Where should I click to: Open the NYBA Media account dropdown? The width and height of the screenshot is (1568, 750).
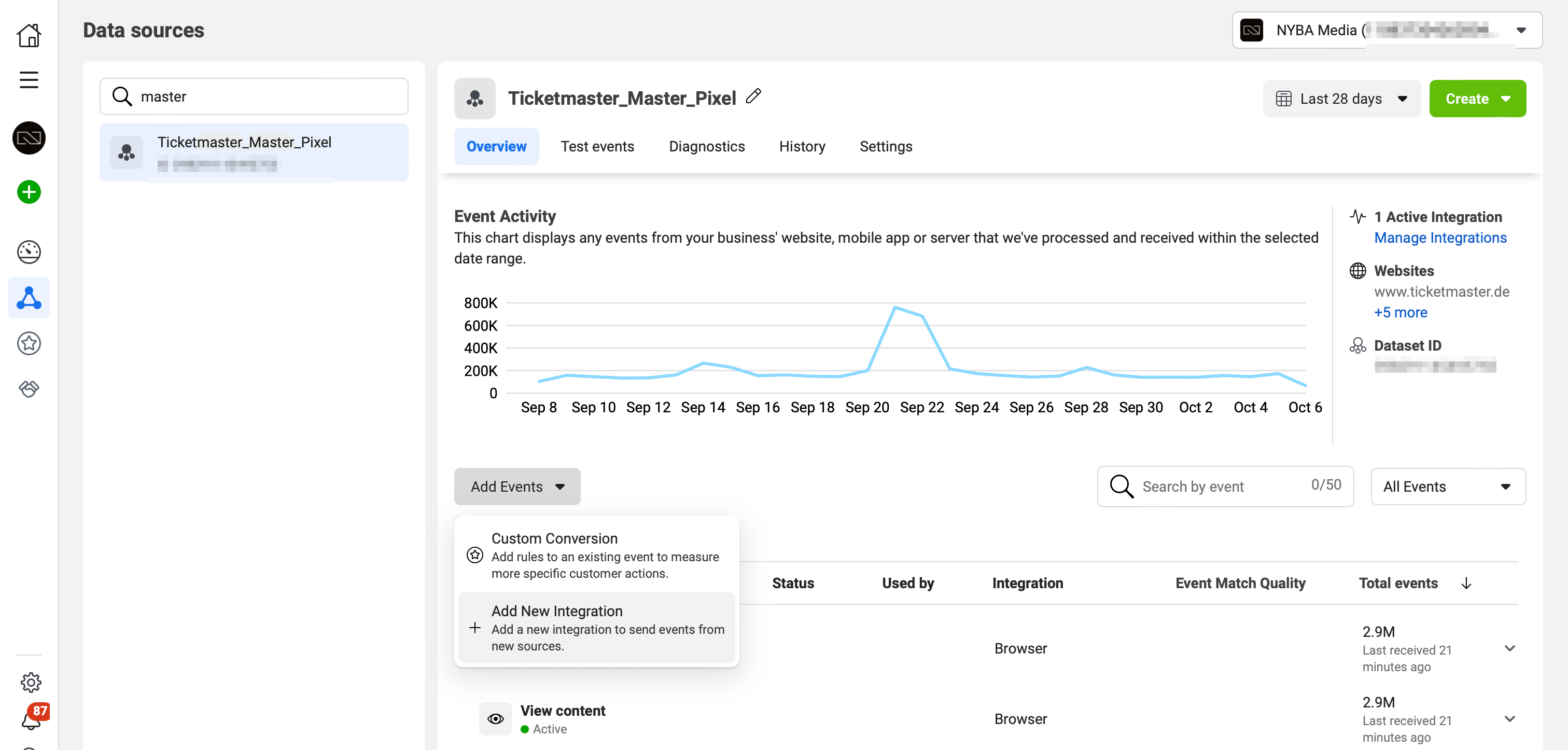[1387, 30]
